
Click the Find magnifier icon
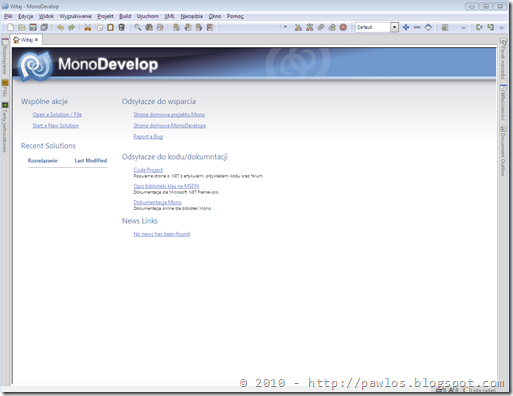[x=138, y=27]
